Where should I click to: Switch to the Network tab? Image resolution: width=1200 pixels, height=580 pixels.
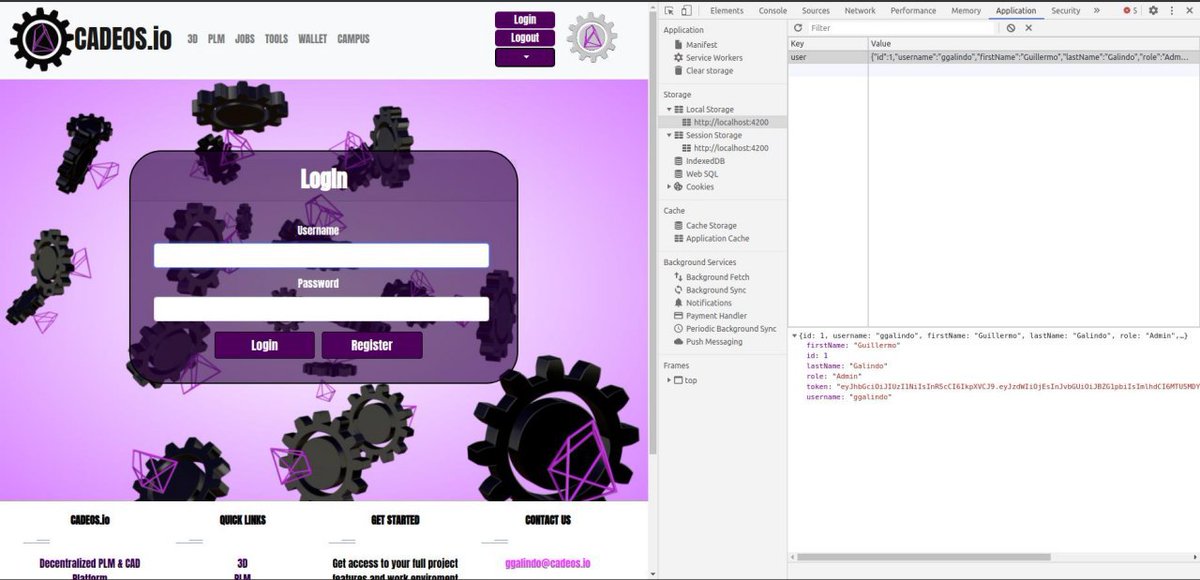coord(860,10)
